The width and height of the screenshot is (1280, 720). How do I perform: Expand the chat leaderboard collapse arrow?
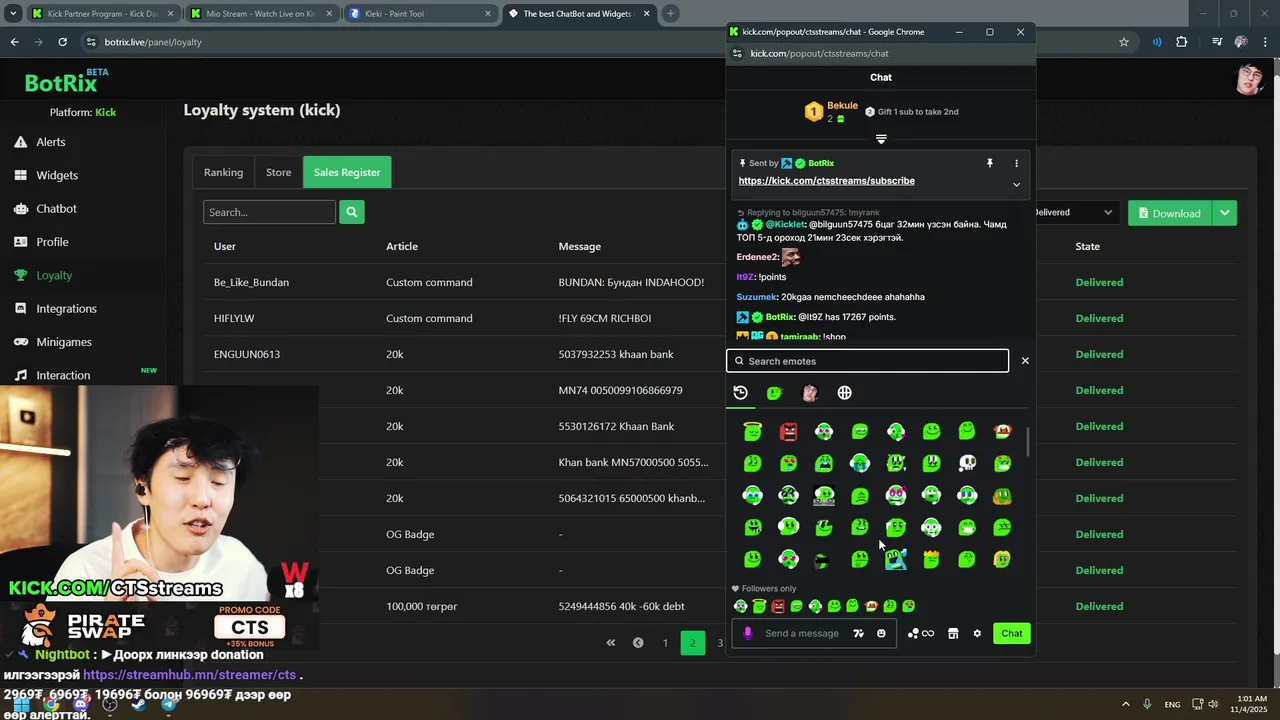pyautogui.click(x=881, y=139)
